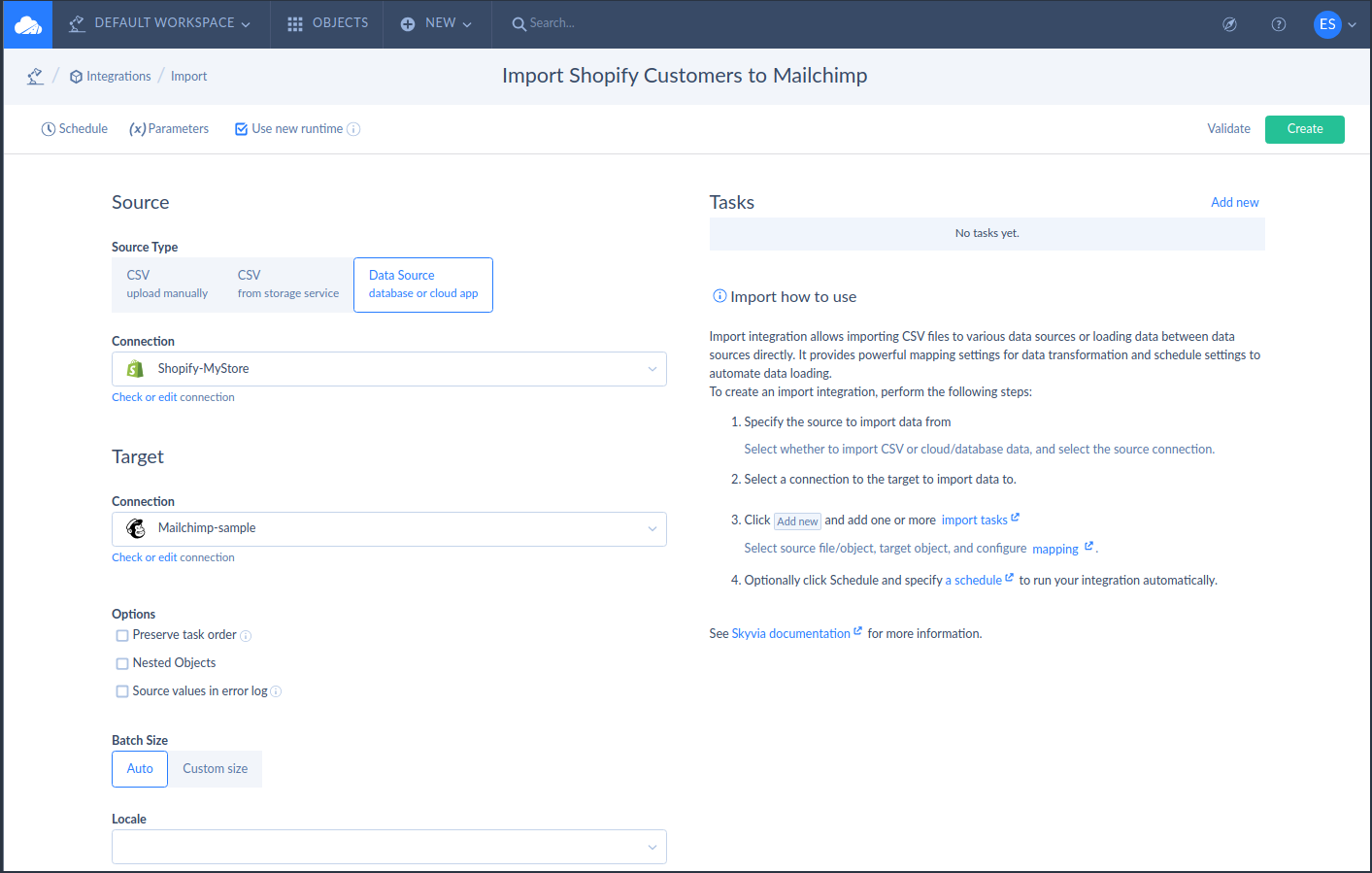
Task: Click the Import breadcrumb
Action: click(x=188, y=77)
